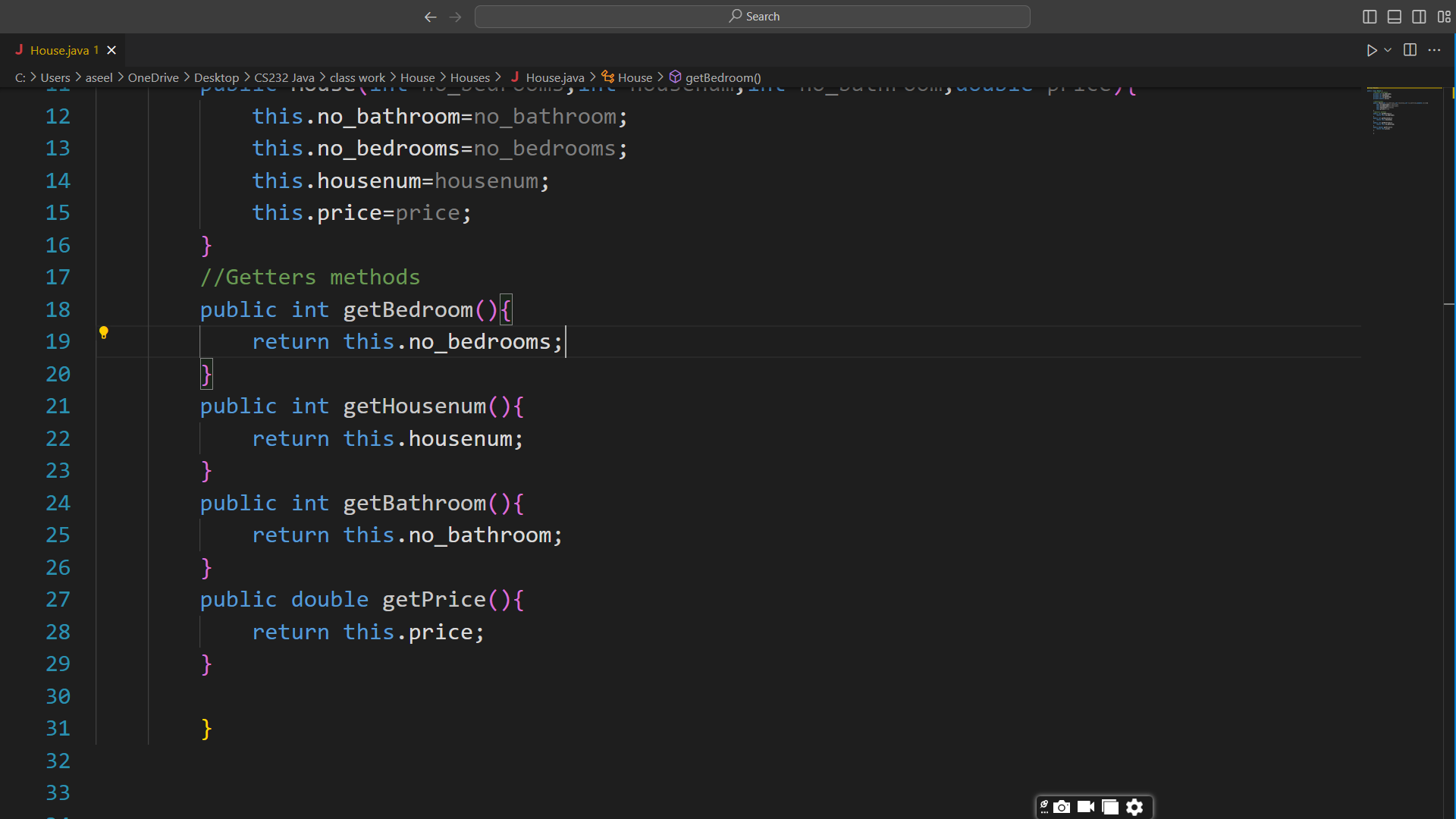1456x819 pixels.
Task: Close the House.java tab
Action: [x=111, y=50]
